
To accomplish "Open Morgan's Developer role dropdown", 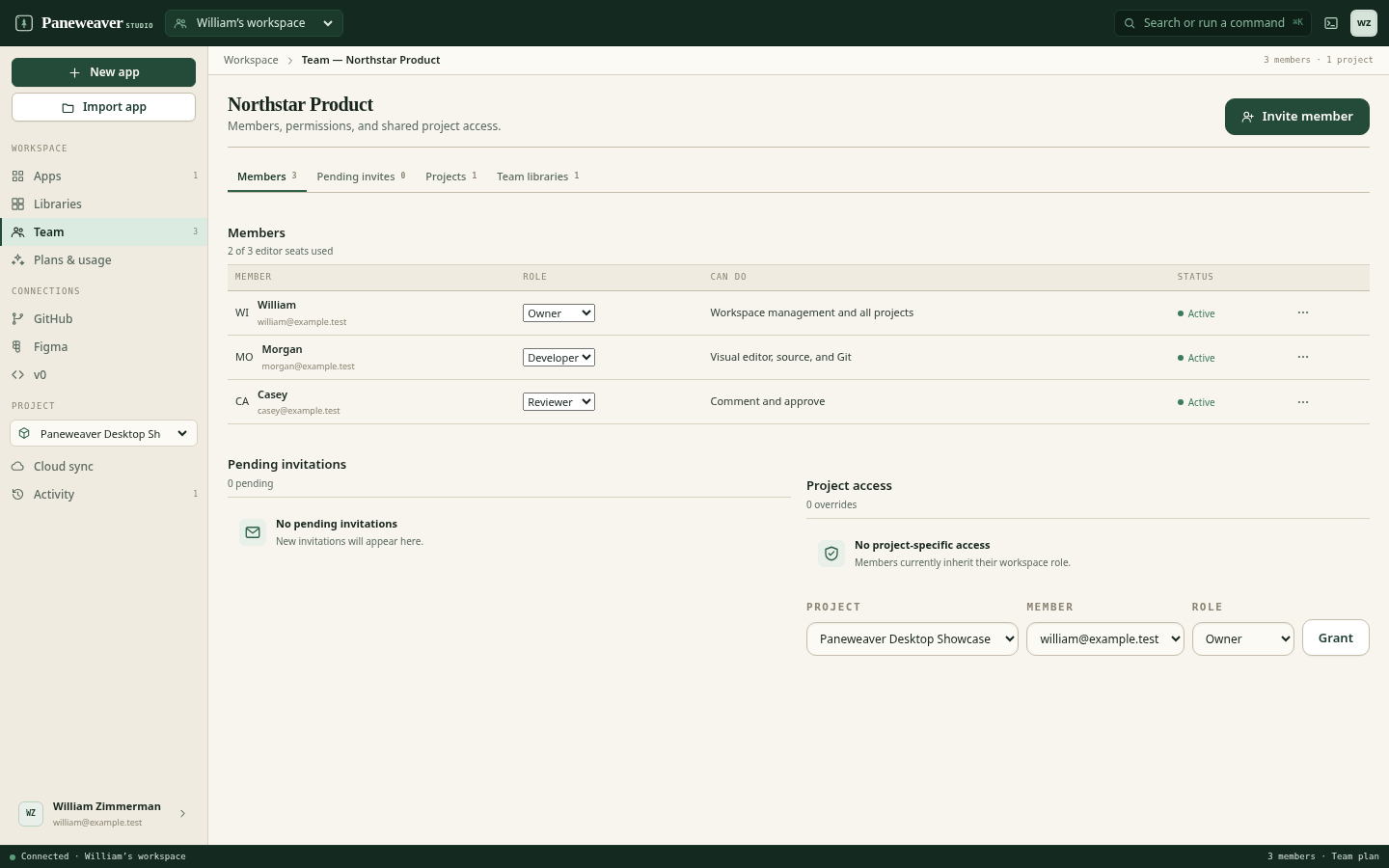I will (x=558, y=358).
